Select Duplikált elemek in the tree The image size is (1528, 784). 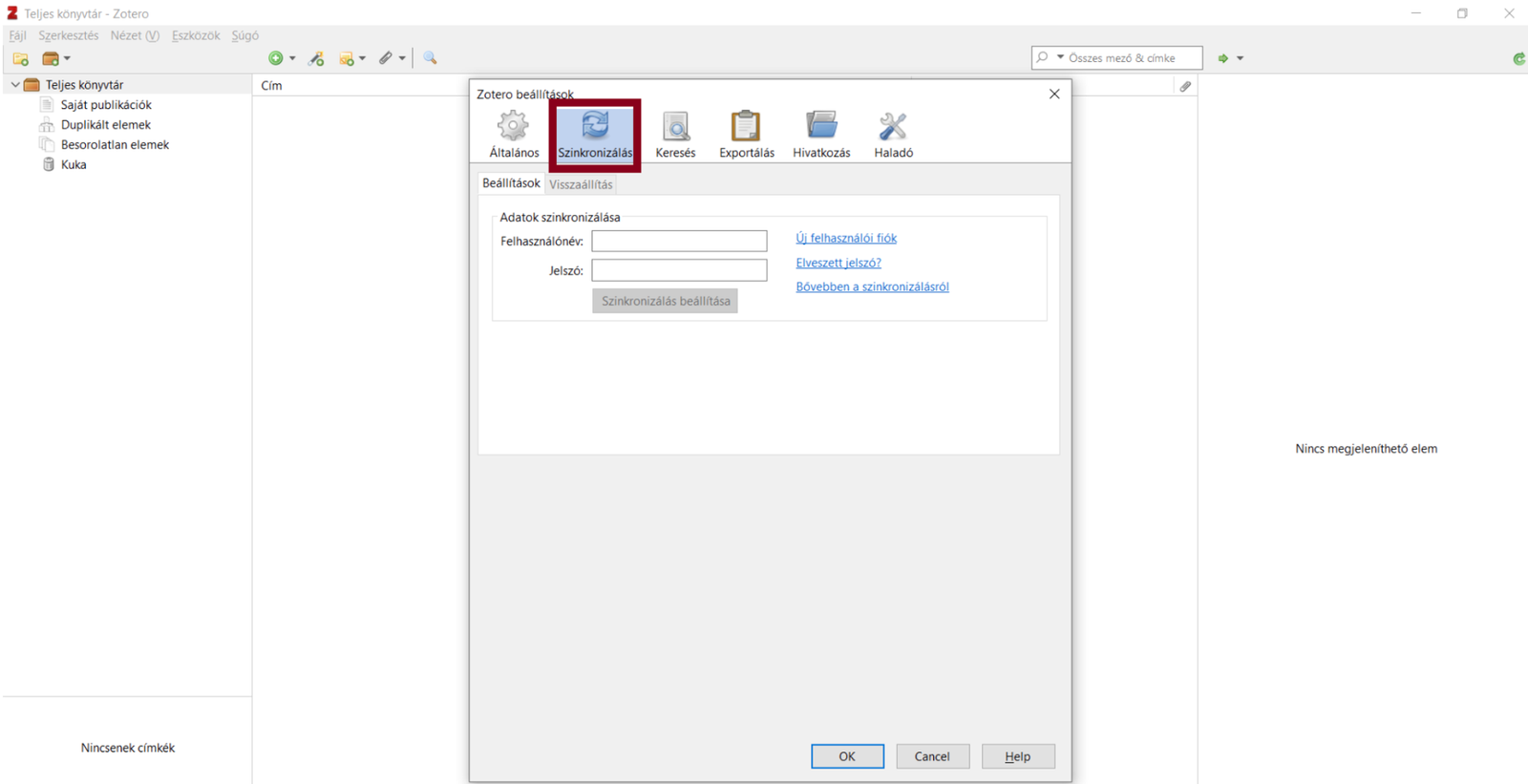coord(106,125)
